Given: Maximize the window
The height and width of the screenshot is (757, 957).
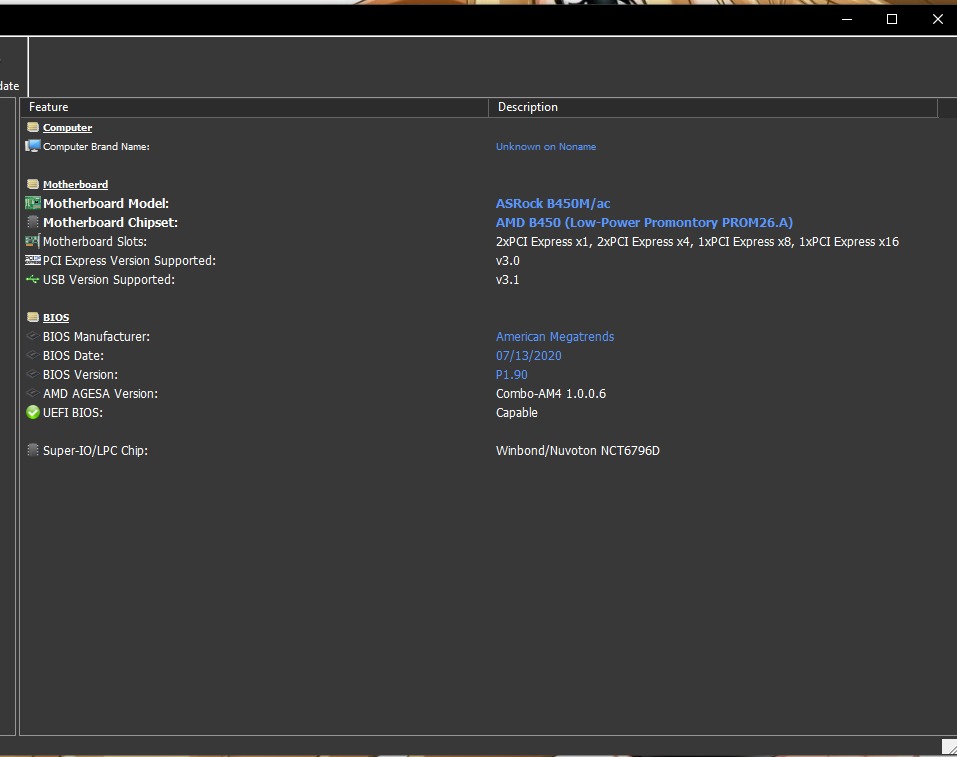Looking at the screenshot, I should coord(892,19).
